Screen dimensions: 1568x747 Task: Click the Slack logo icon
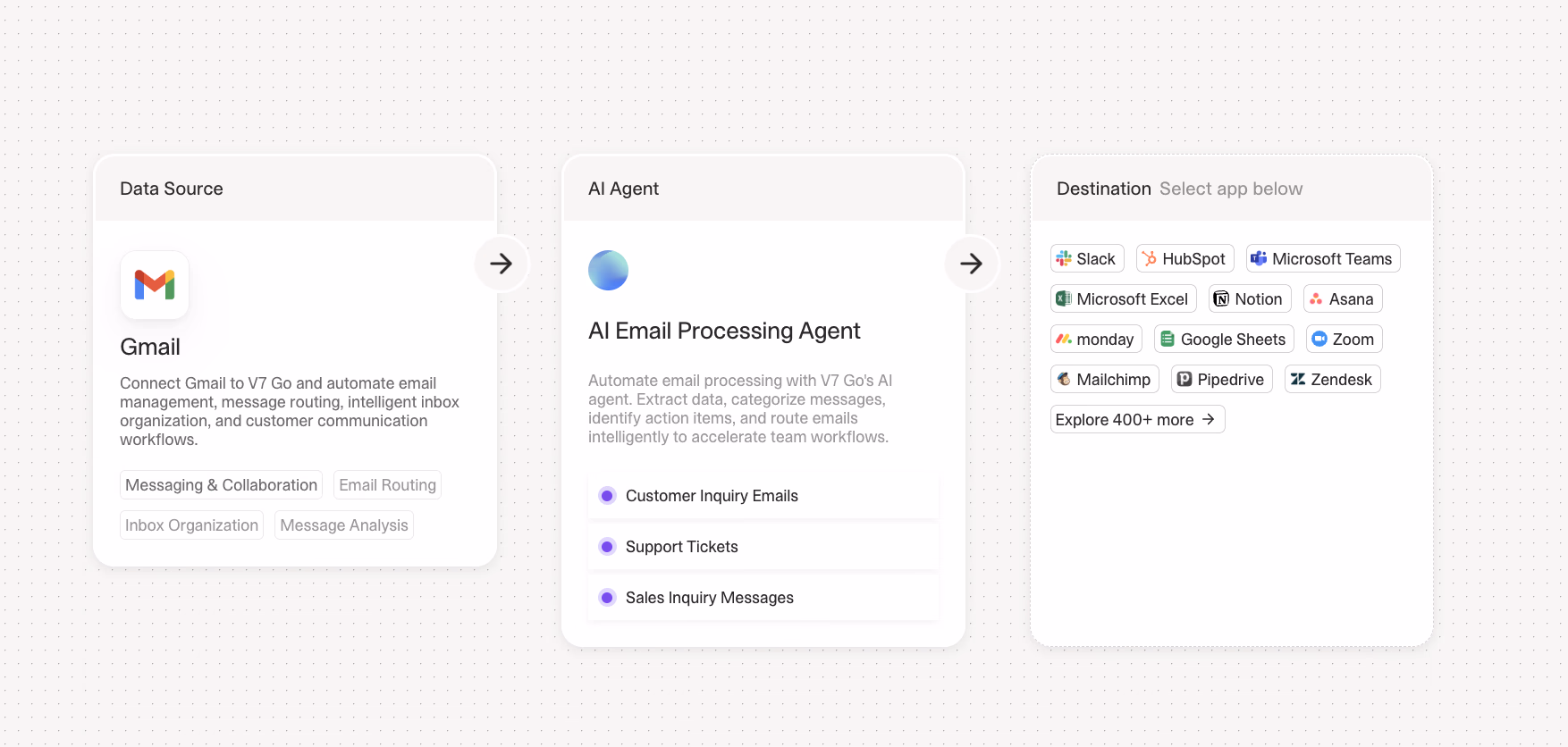1064,258
